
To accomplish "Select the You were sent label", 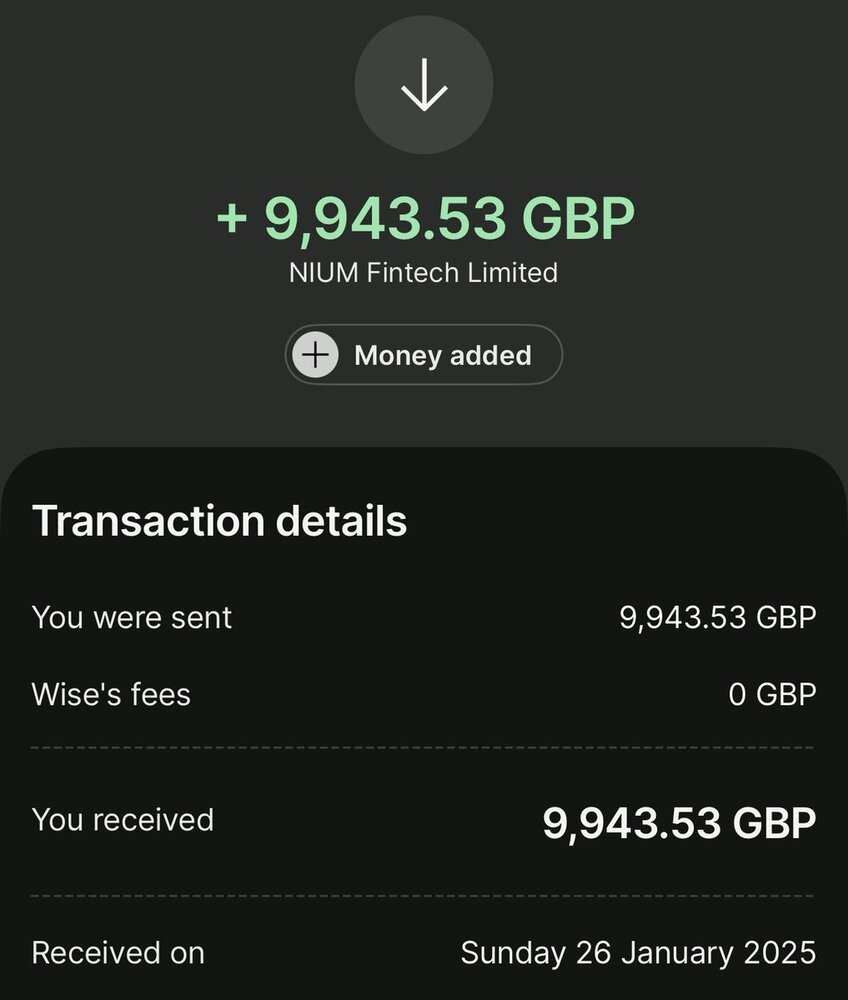I will pyautogui.click(x=132, y=617).
